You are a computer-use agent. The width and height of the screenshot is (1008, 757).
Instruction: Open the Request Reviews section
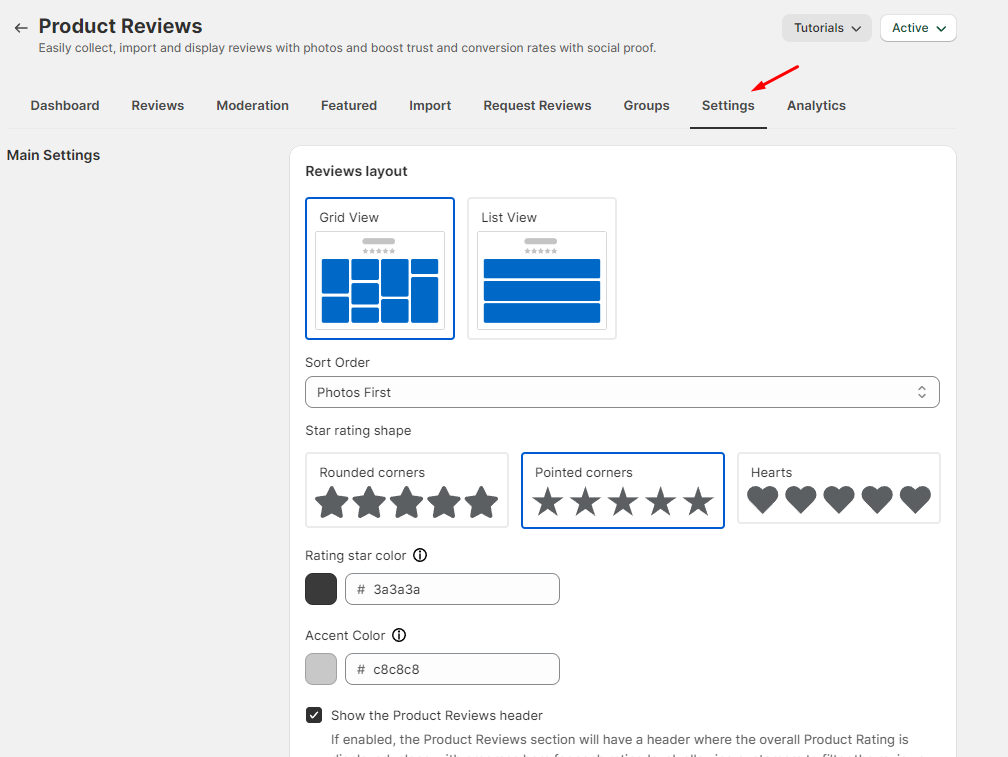point(537,105)
